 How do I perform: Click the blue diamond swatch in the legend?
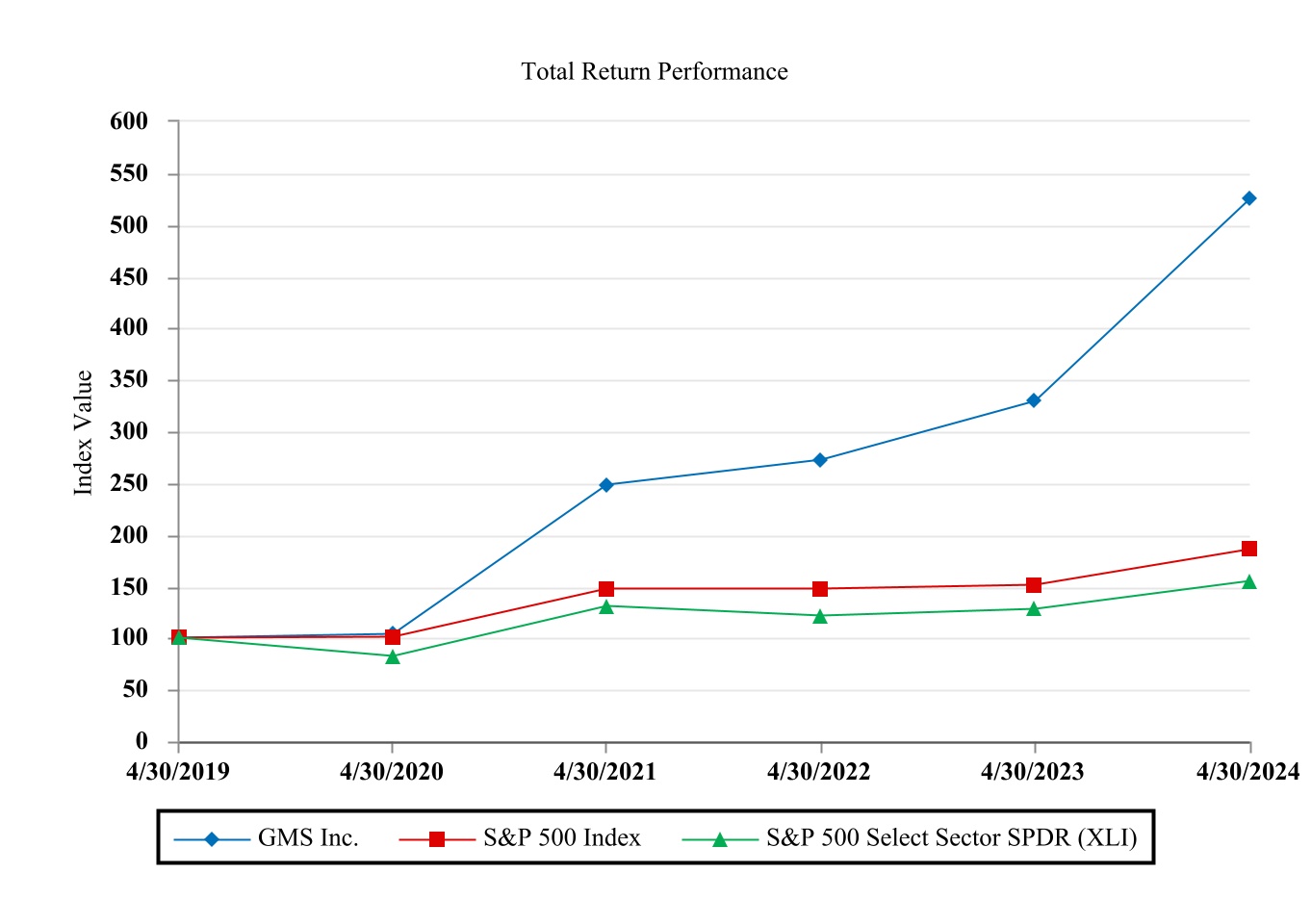[x=212, y=839]
